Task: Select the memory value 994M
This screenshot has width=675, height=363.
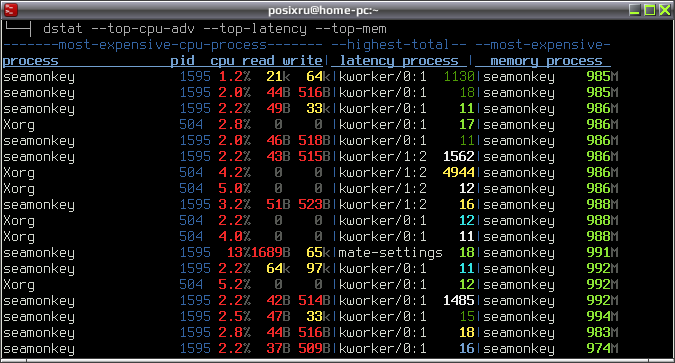Action: [x=602, y=317]
